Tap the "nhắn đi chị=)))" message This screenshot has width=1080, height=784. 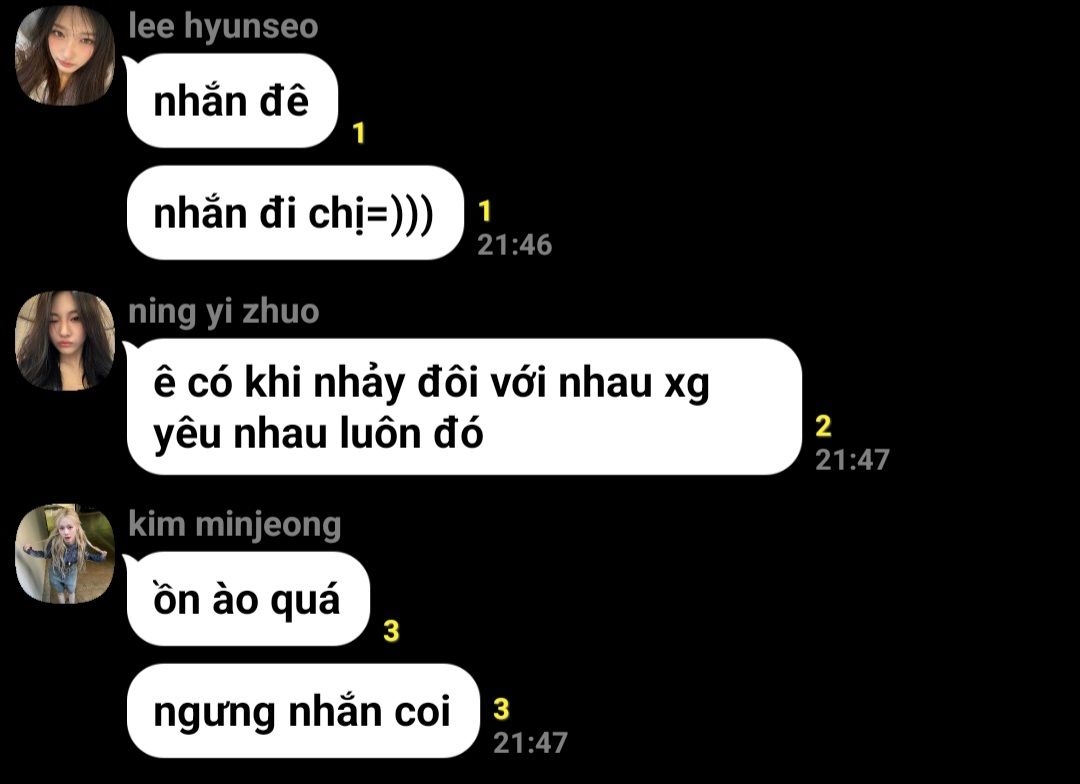click(x=295, y=213)
